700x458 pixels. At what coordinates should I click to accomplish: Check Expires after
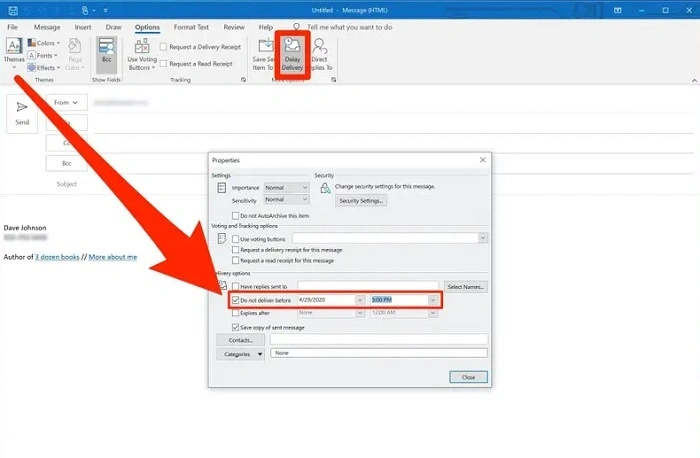pos(235,313)
